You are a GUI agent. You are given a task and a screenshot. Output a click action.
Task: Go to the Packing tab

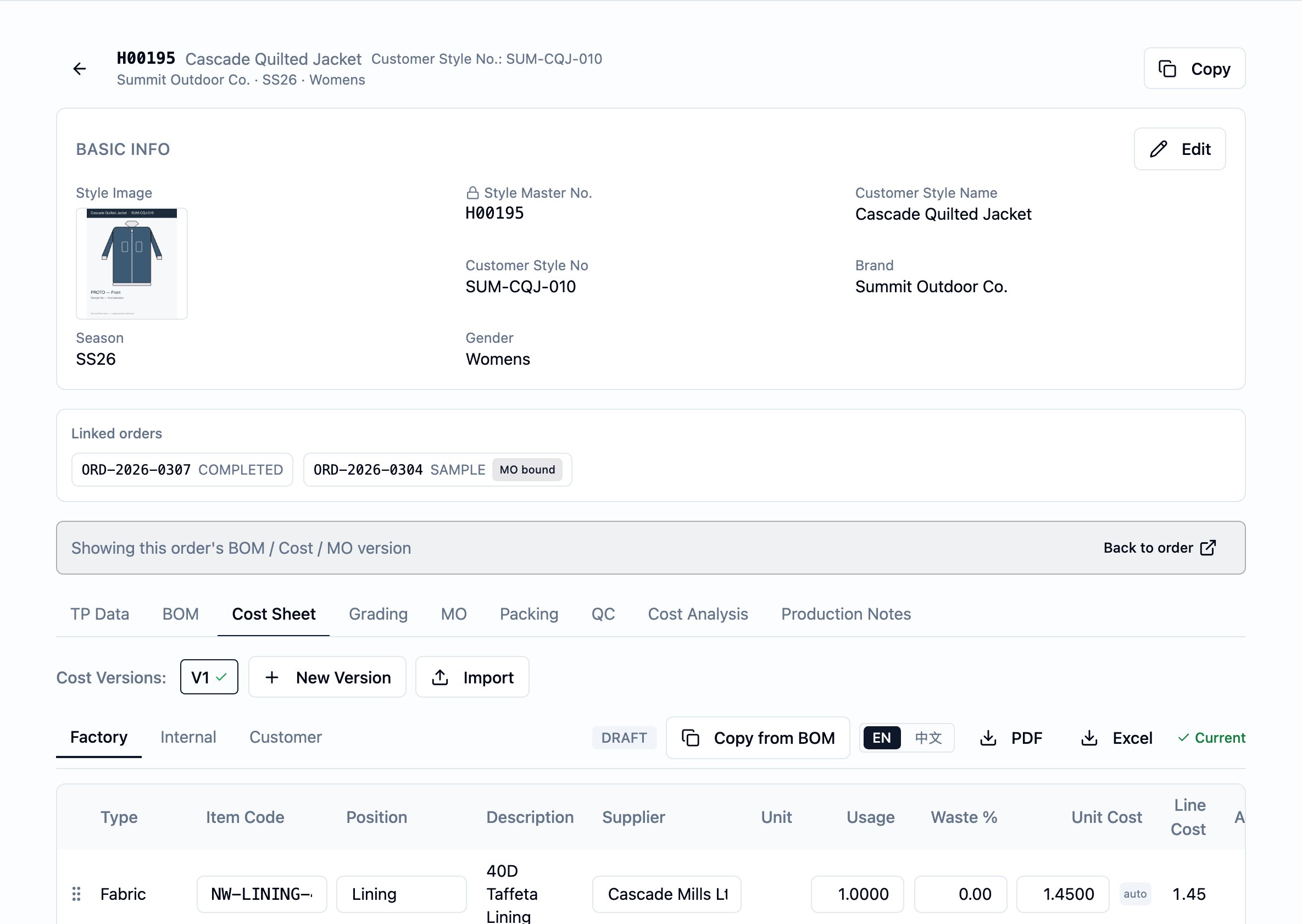528,614
